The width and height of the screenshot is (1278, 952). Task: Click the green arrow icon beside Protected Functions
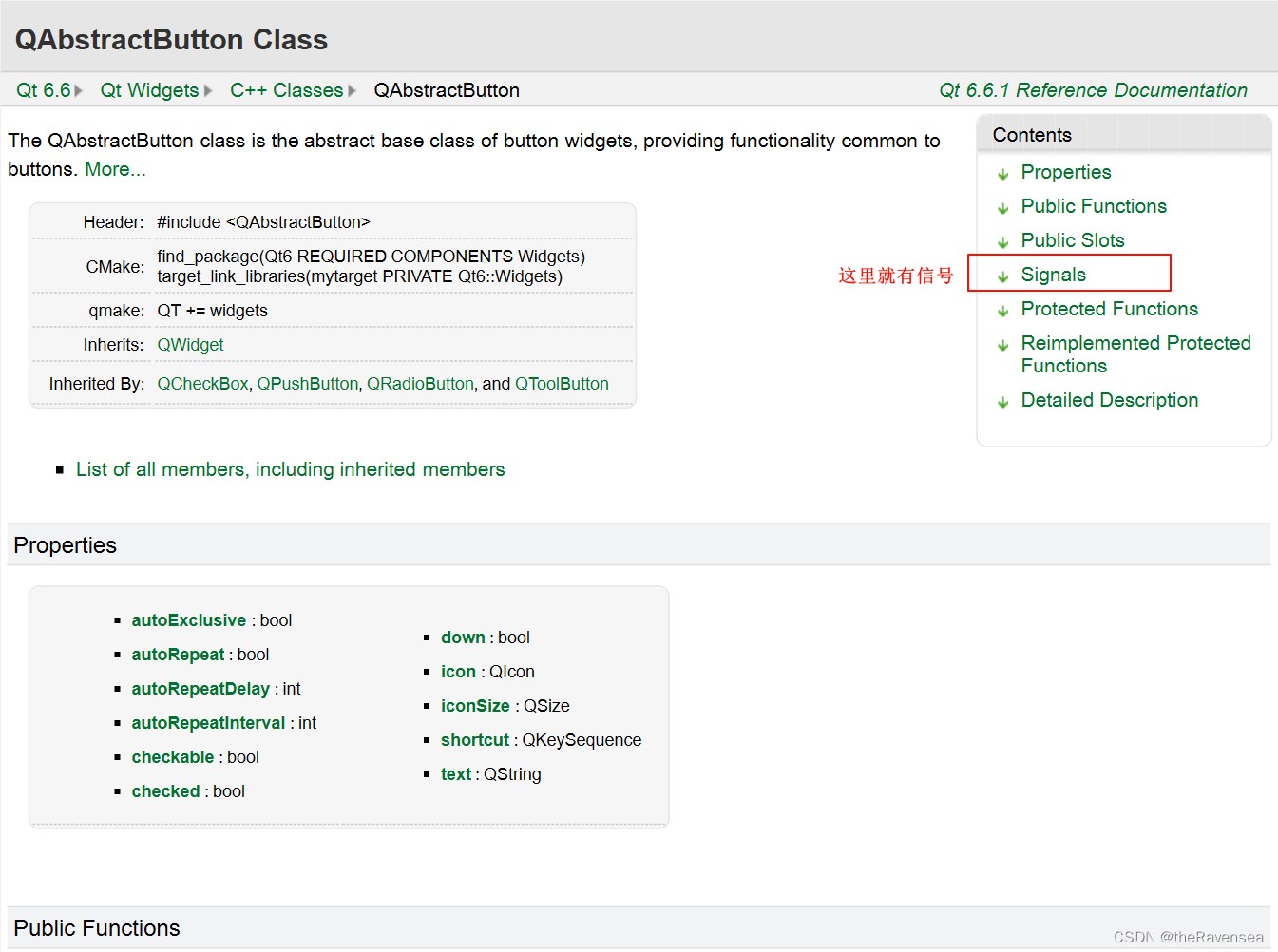pos(1002,311)
